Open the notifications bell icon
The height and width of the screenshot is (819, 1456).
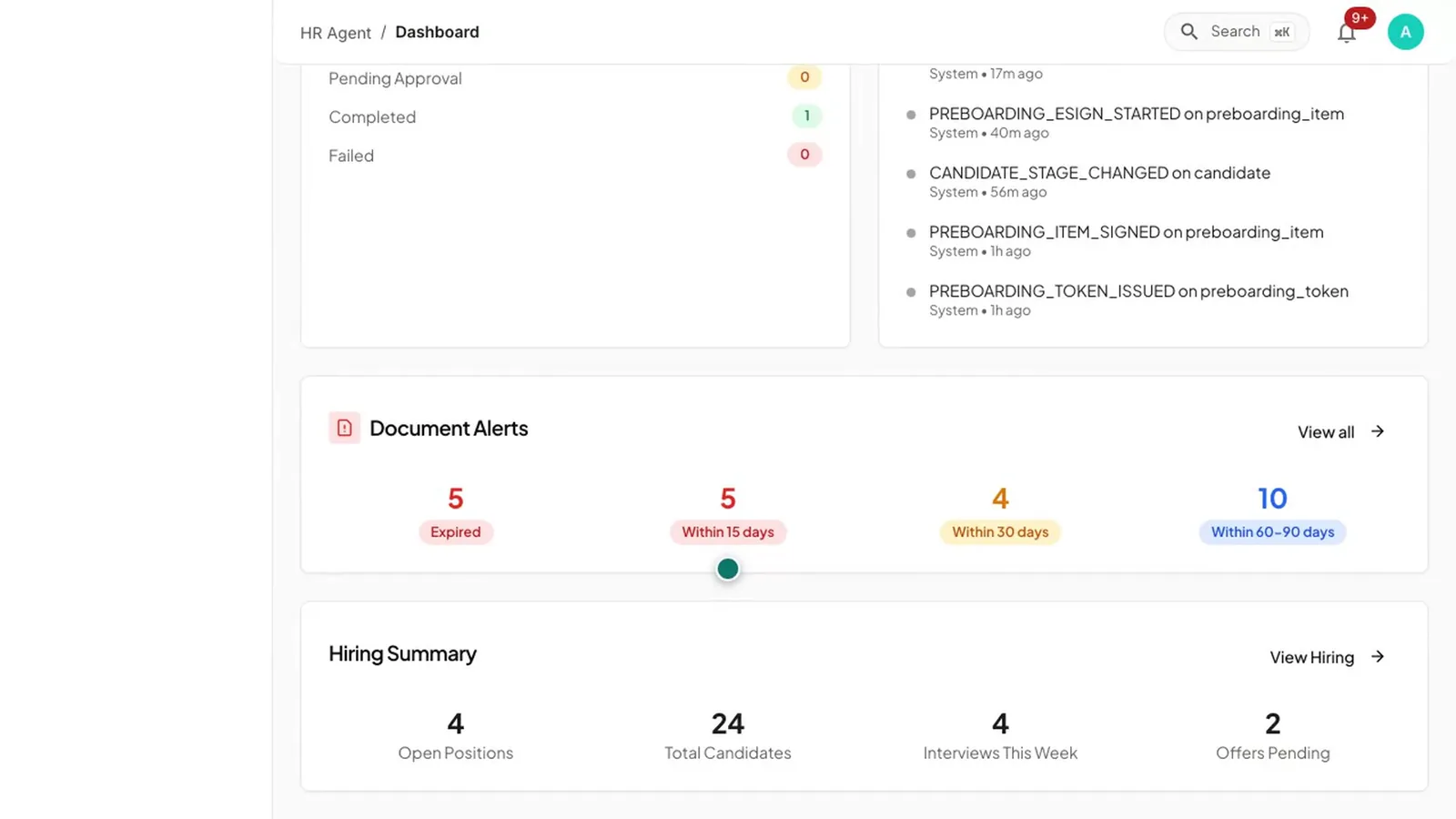[1346, 33]
